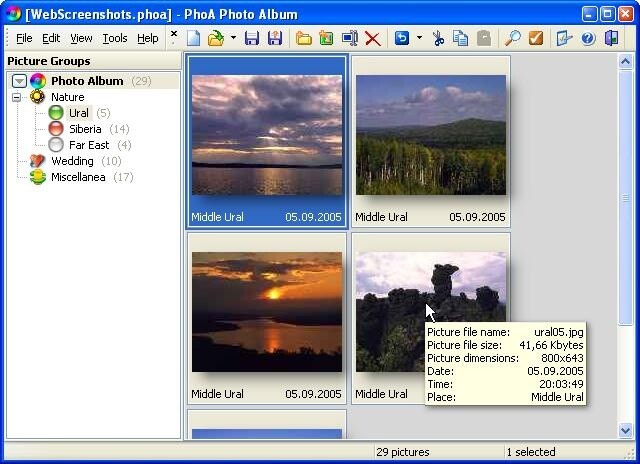Click the Undo arrow icon
Image resolution: width=640 pixels, height=464 pixels.
tap(402, 38)
